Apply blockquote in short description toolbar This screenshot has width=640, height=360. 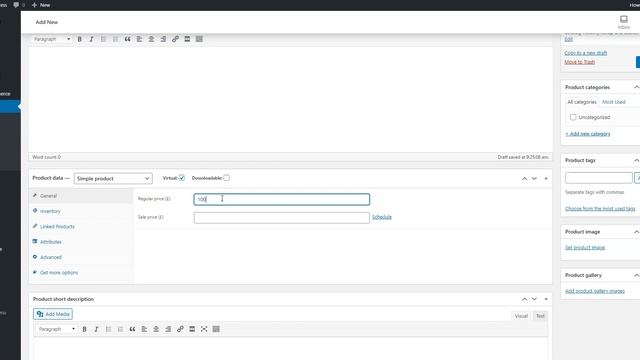click(x=132, y=329)
